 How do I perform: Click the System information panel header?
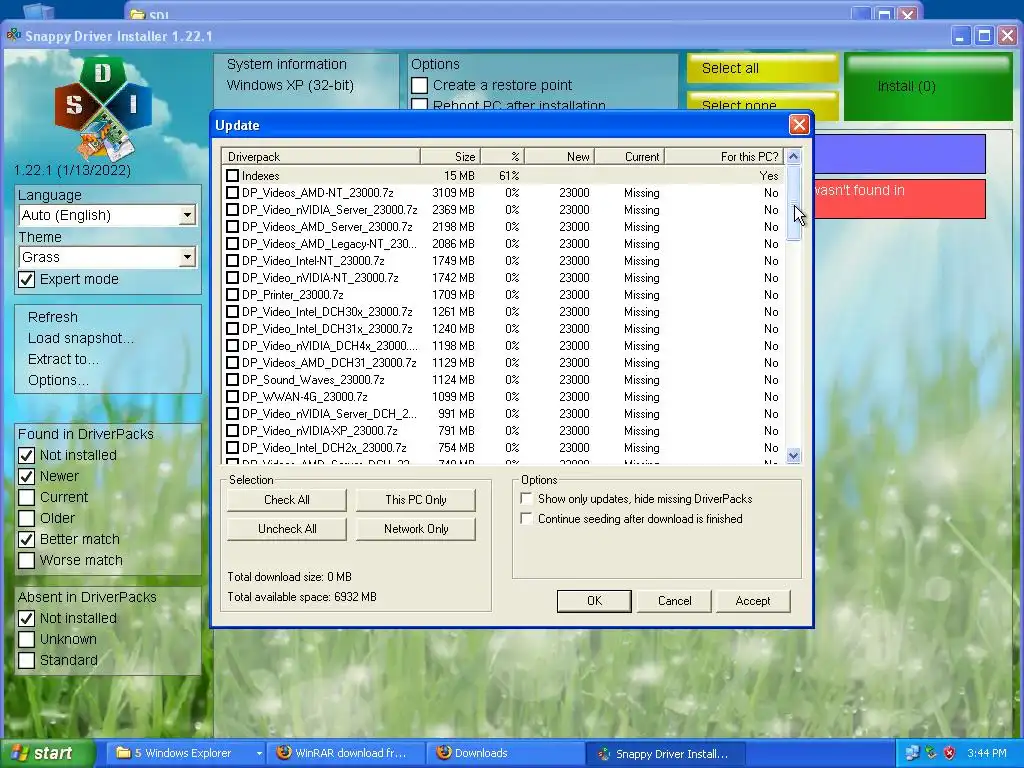click(287, 64)
